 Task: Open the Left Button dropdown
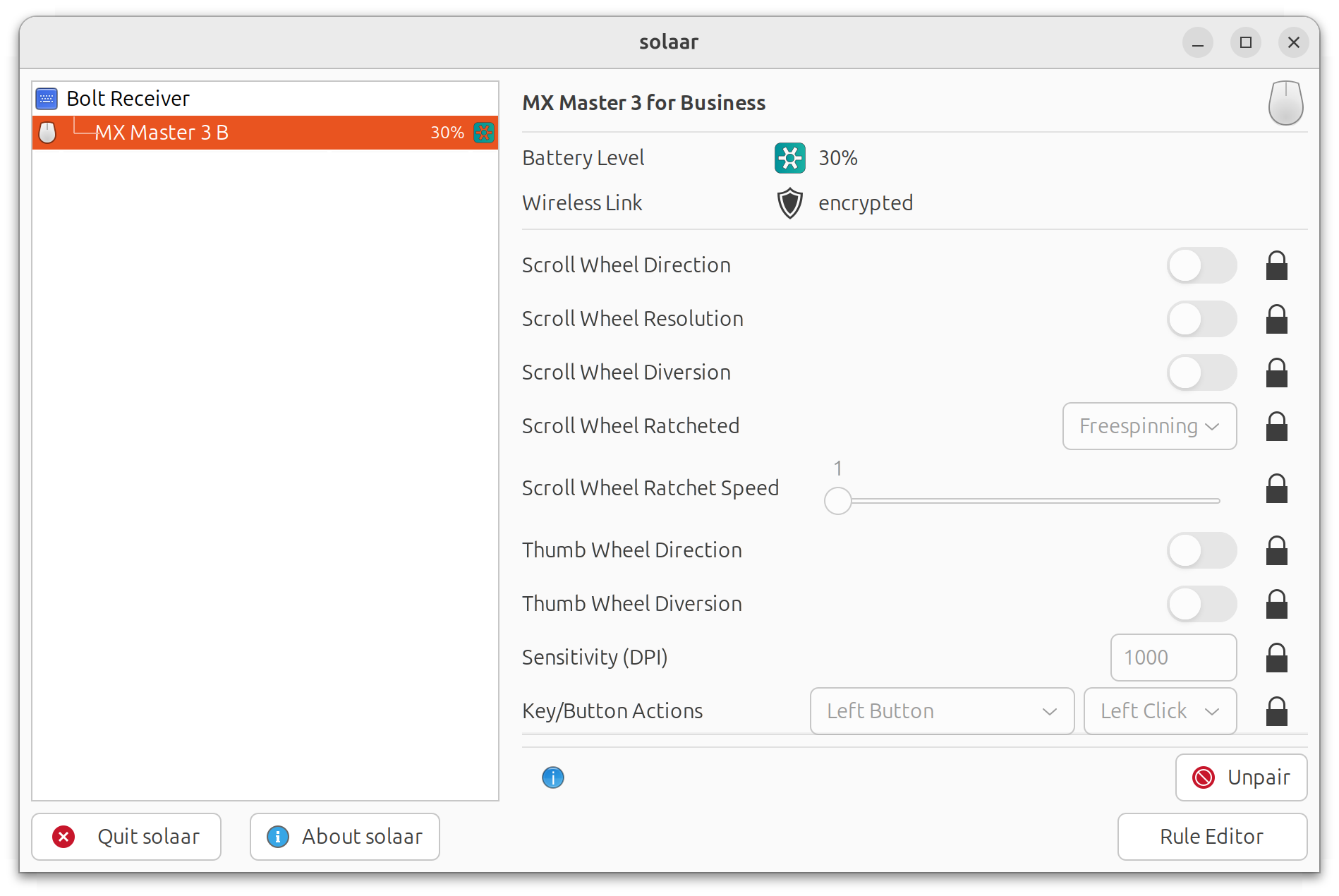(x=941, y=711)
